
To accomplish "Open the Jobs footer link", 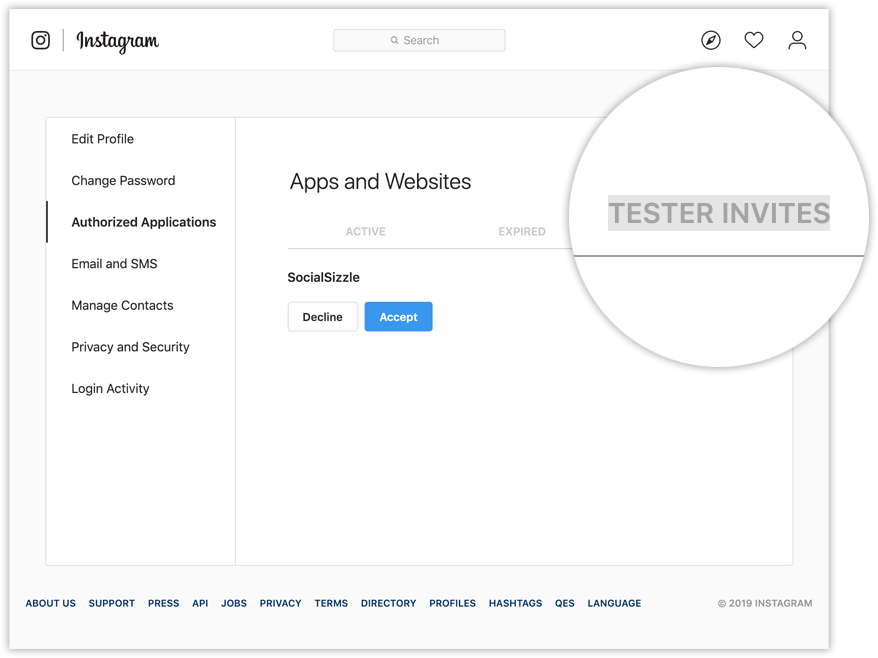I will click(x=233, y=603).
